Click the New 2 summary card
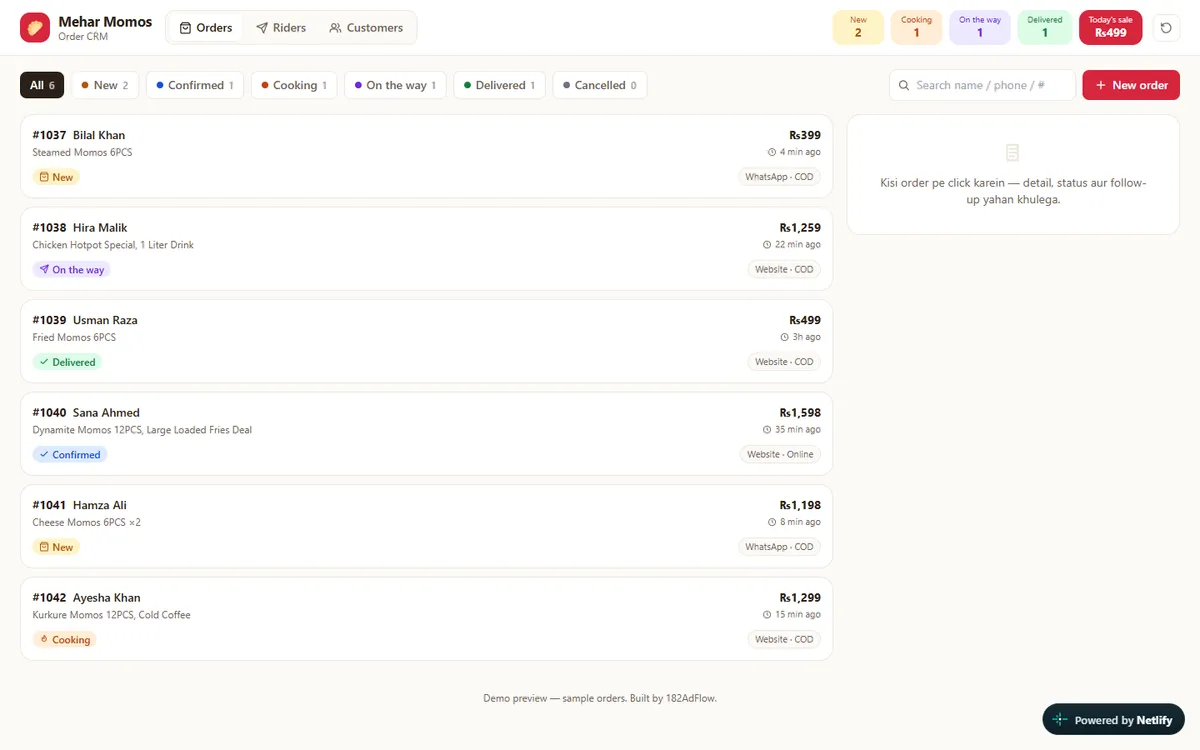Image resolution: width=1200 pixels, height=750 pixels. pos(858,27)
